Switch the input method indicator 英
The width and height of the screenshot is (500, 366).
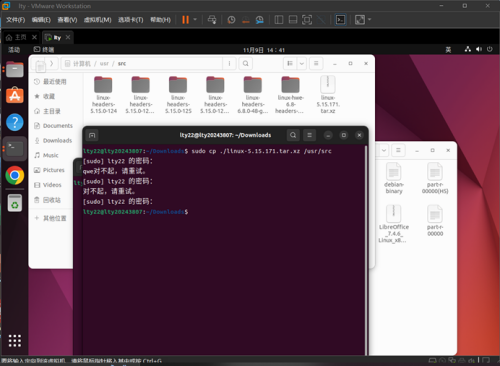(448, 50)
